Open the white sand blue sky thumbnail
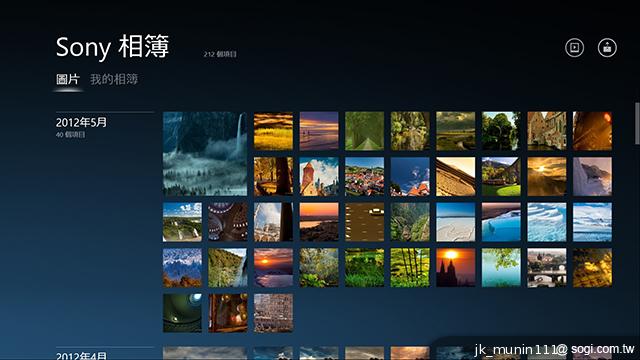Screen dimensions: 640x360 click(x=456, y=222)
